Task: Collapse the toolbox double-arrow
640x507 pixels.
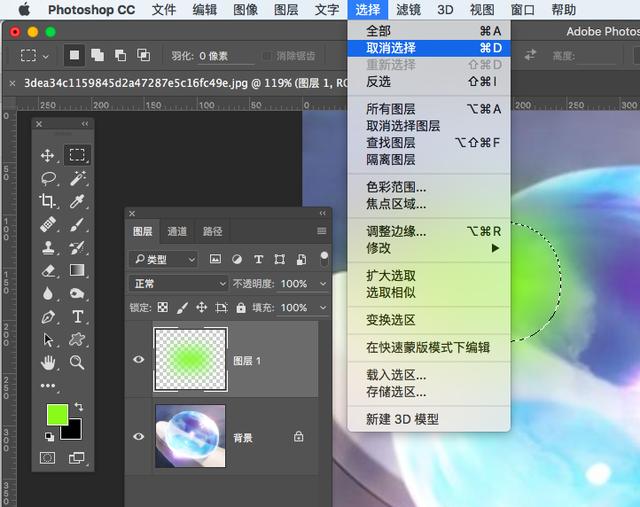Action: pyautogui.click(x=84, y=124)
